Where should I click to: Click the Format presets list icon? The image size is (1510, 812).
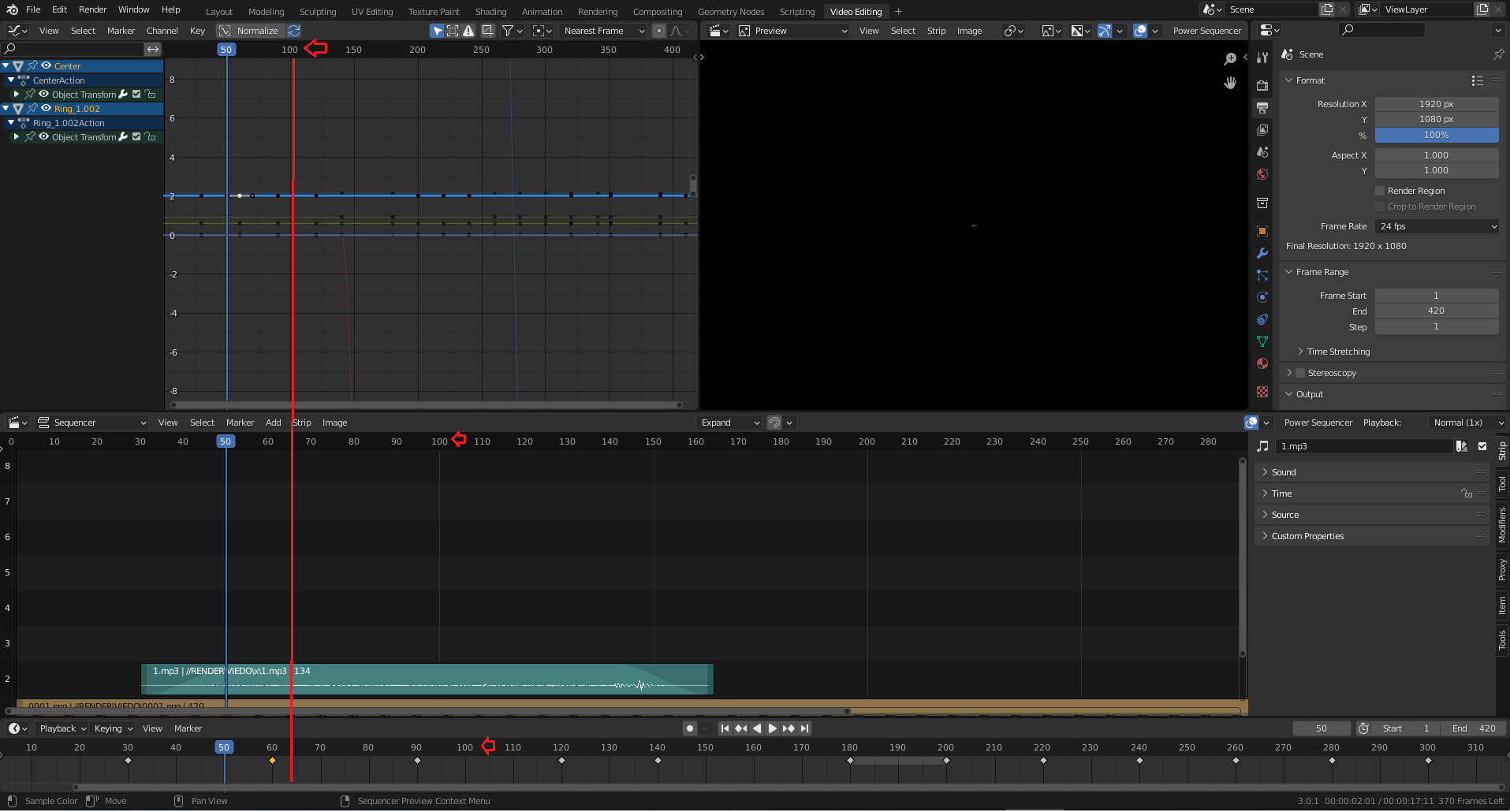[x=1477, y=80]
